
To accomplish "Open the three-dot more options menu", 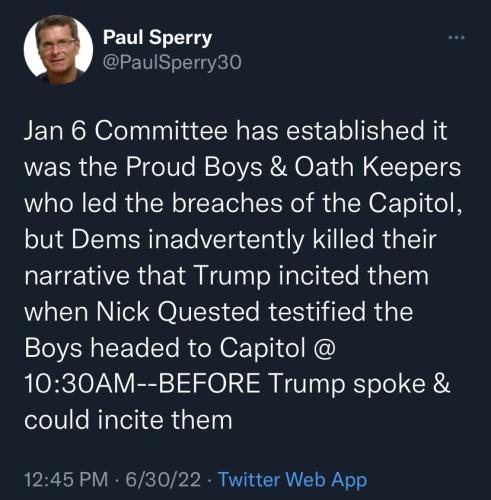I will tap(456, 37).
